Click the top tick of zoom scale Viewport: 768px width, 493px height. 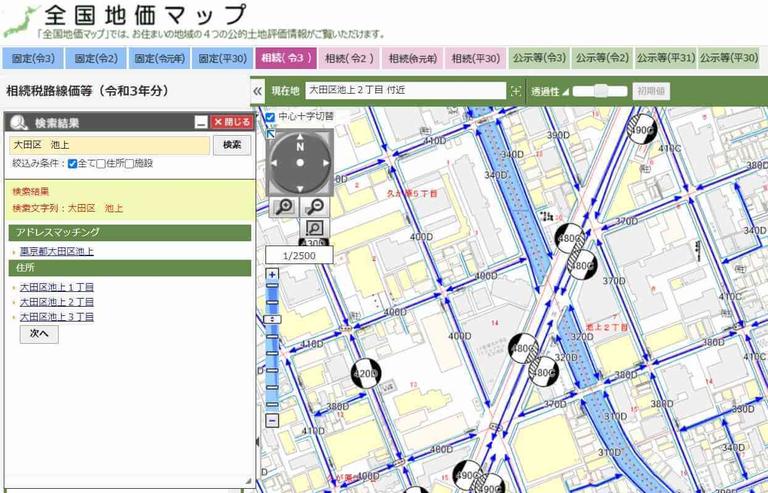pyautogui.click(x=272, y=286)
